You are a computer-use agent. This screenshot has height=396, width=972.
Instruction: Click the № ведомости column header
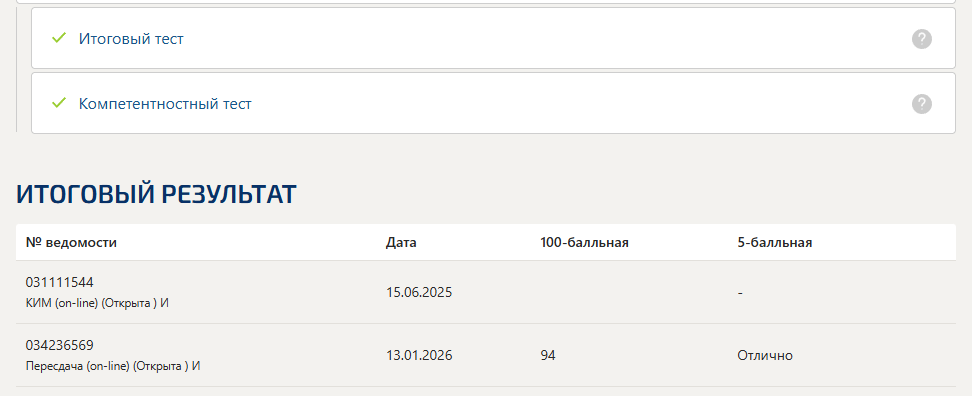coord(71,242)
